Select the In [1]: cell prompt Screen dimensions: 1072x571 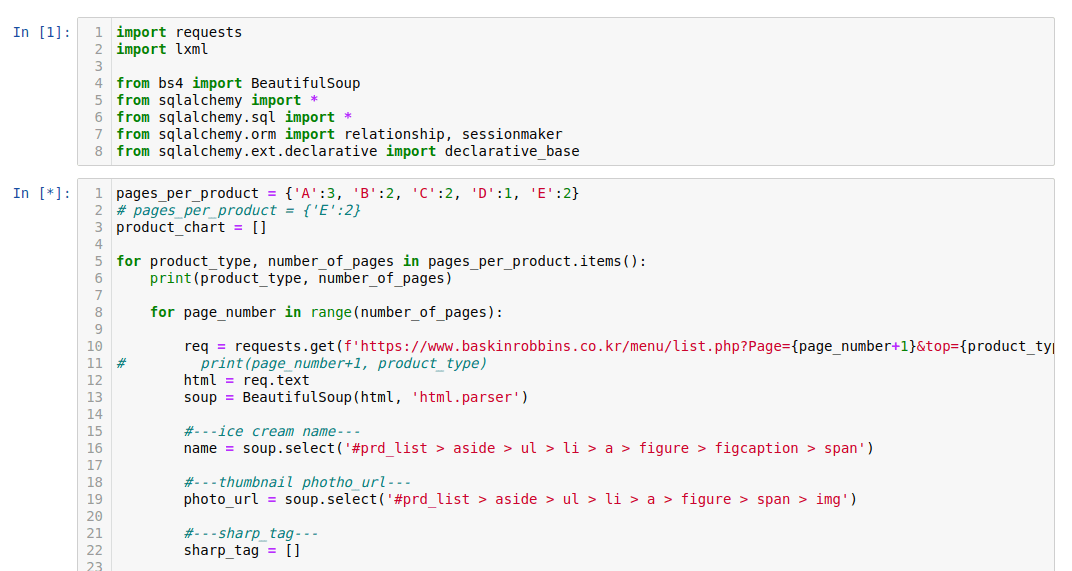tap(42, 32)
